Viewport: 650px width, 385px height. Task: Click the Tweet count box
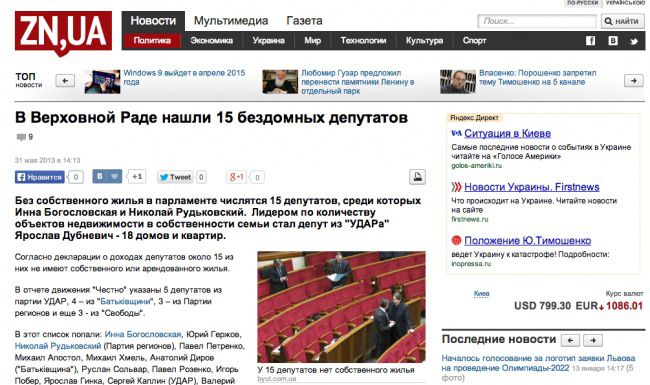(x=201, y=177)
